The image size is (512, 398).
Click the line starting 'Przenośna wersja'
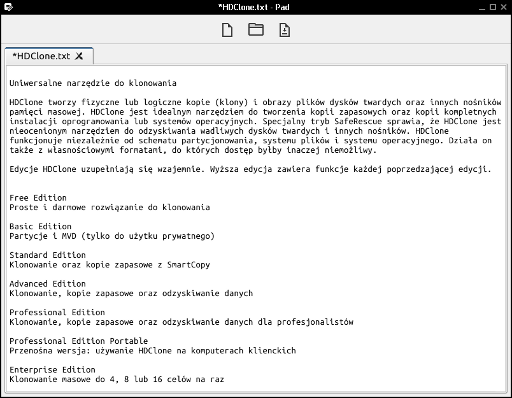(153, 351)
